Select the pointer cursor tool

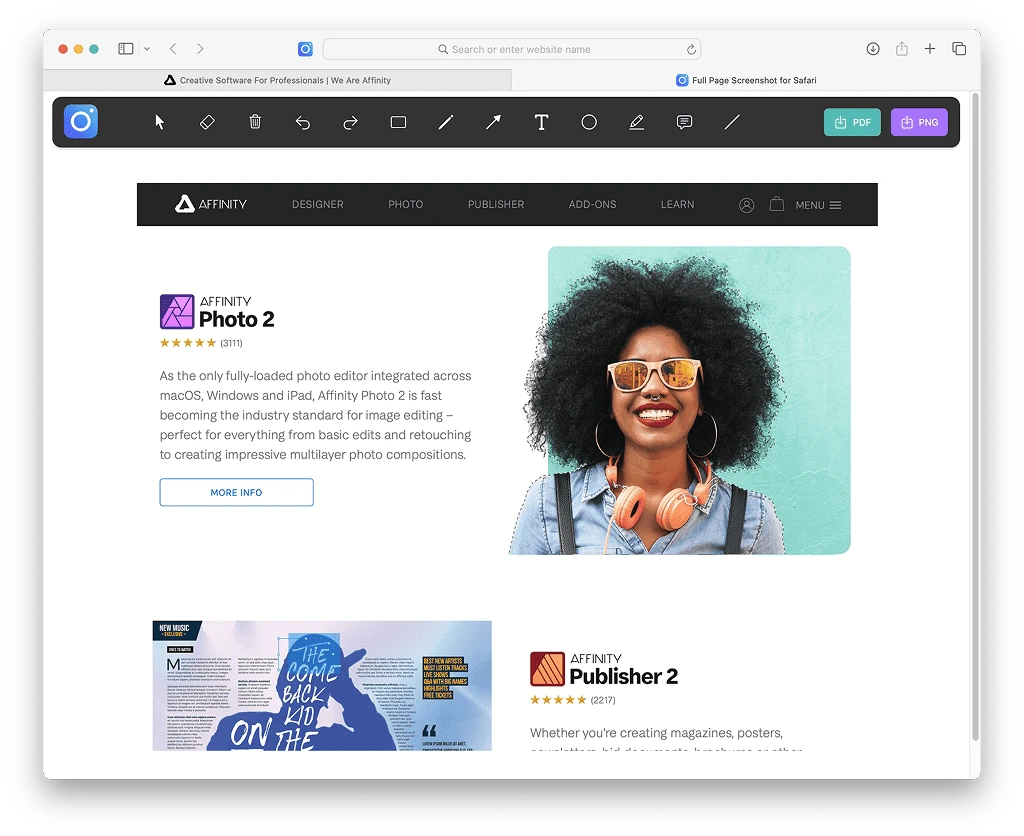pos(159,122)
